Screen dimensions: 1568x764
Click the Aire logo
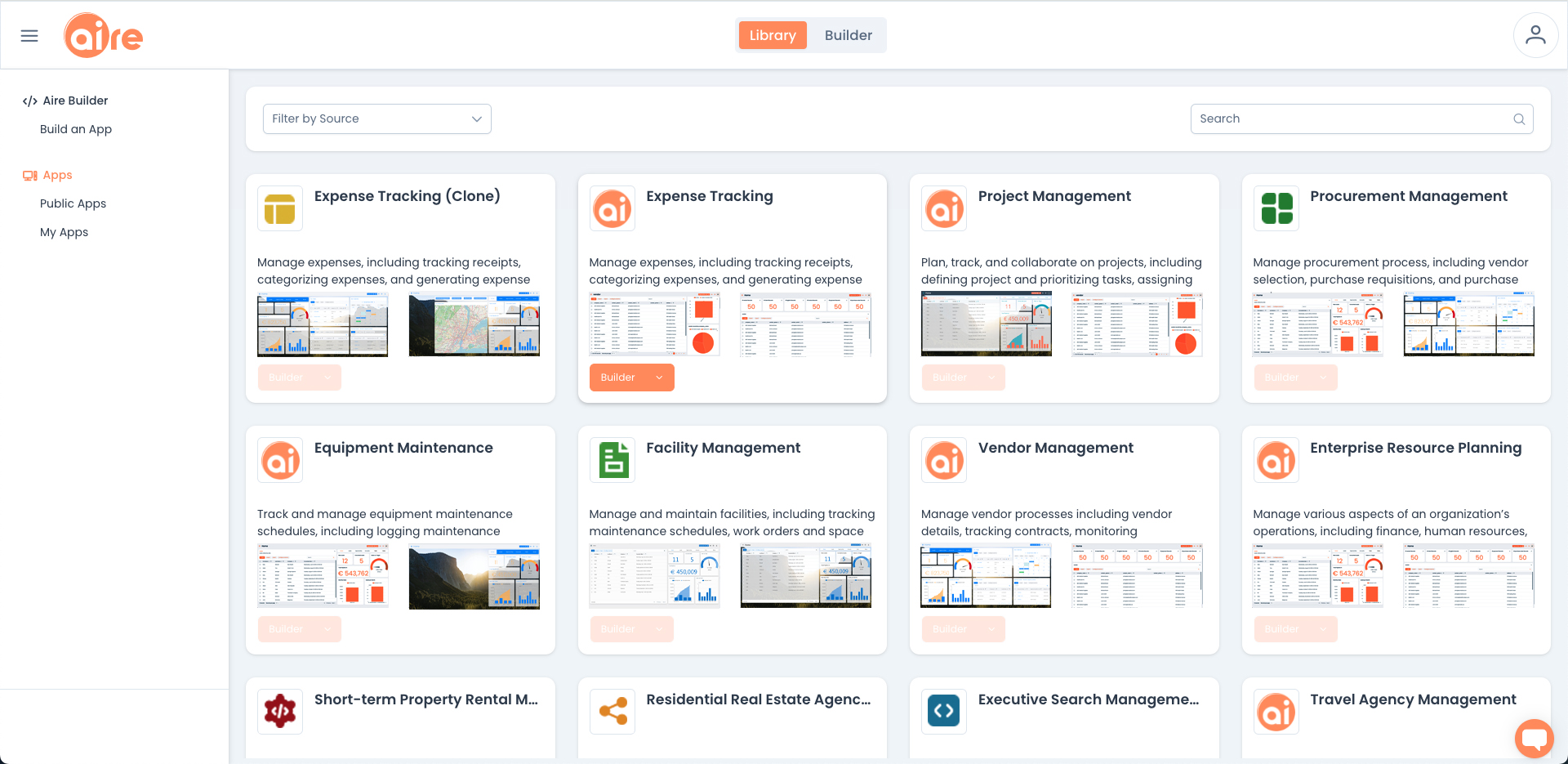pyautogui.click(x=102, y=34)
